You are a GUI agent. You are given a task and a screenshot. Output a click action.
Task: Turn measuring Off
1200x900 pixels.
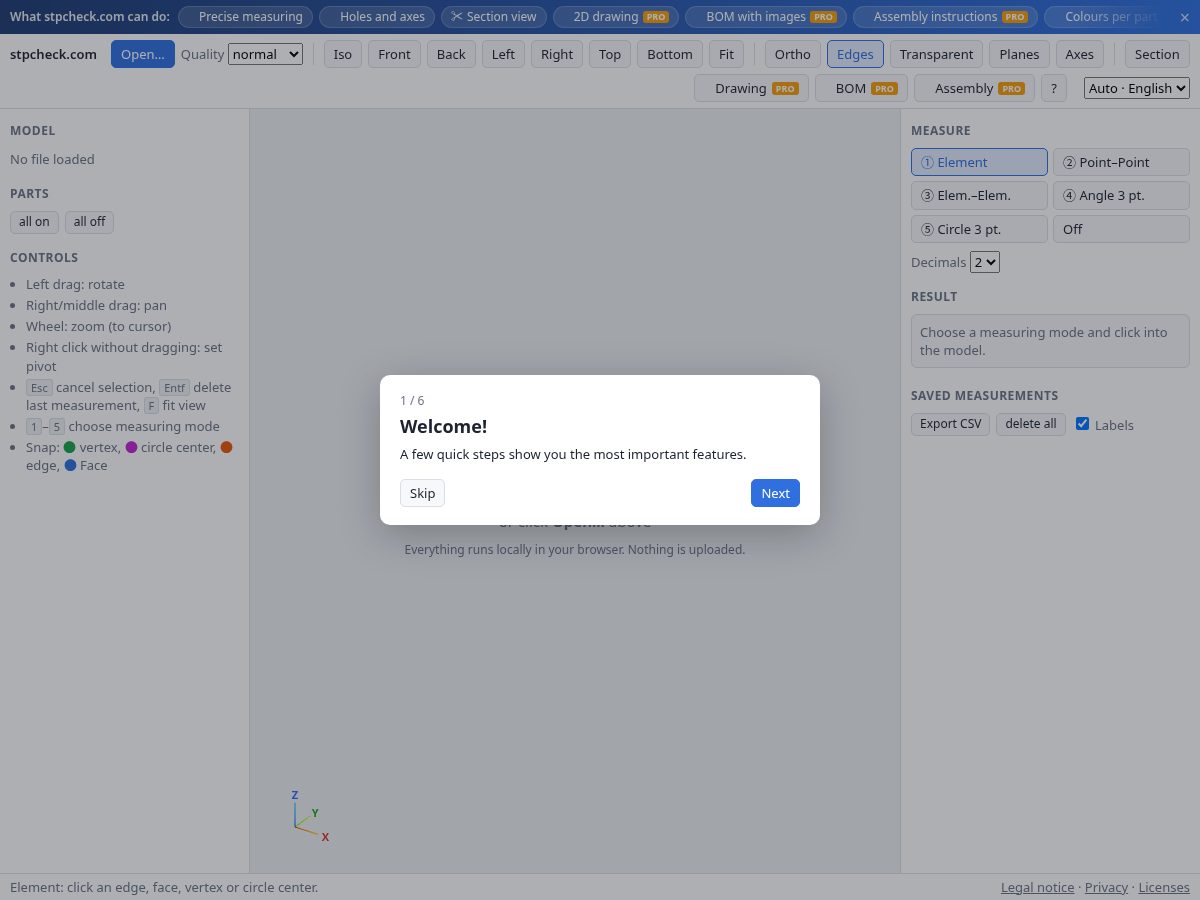tap(1121, 229)
